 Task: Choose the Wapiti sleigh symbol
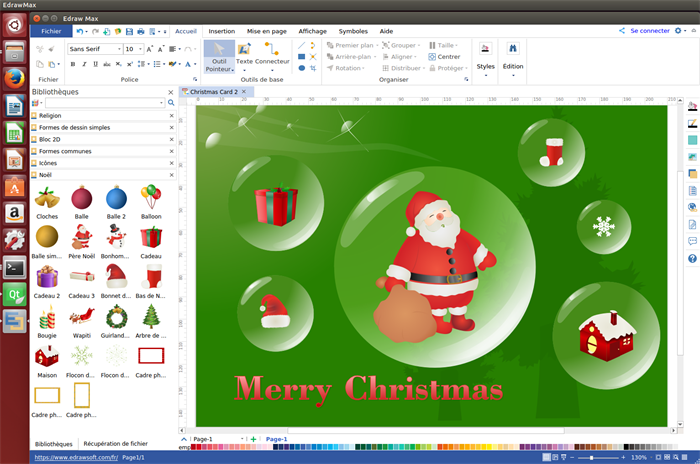[82, 321]
